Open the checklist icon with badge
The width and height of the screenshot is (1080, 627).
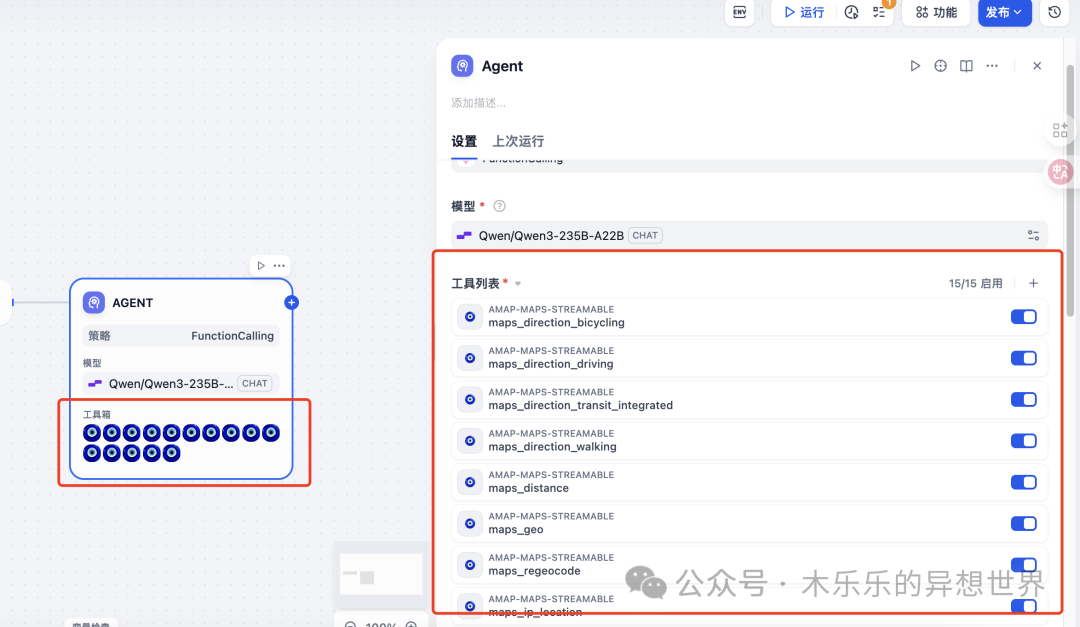coord(879,12)
